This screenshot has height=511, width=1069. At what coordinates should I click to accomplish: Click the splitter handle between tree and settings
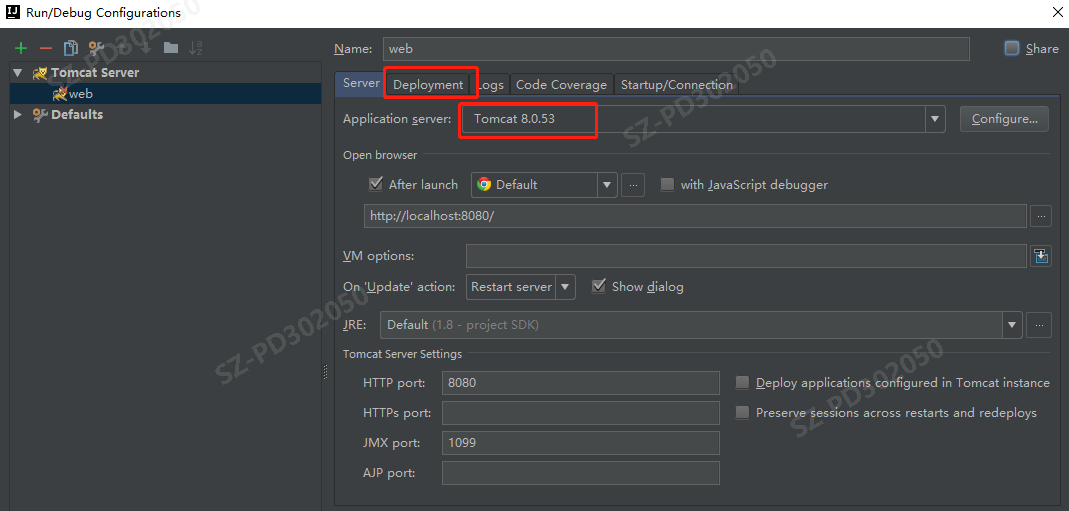pyautogui.click(x=326, y=372)
